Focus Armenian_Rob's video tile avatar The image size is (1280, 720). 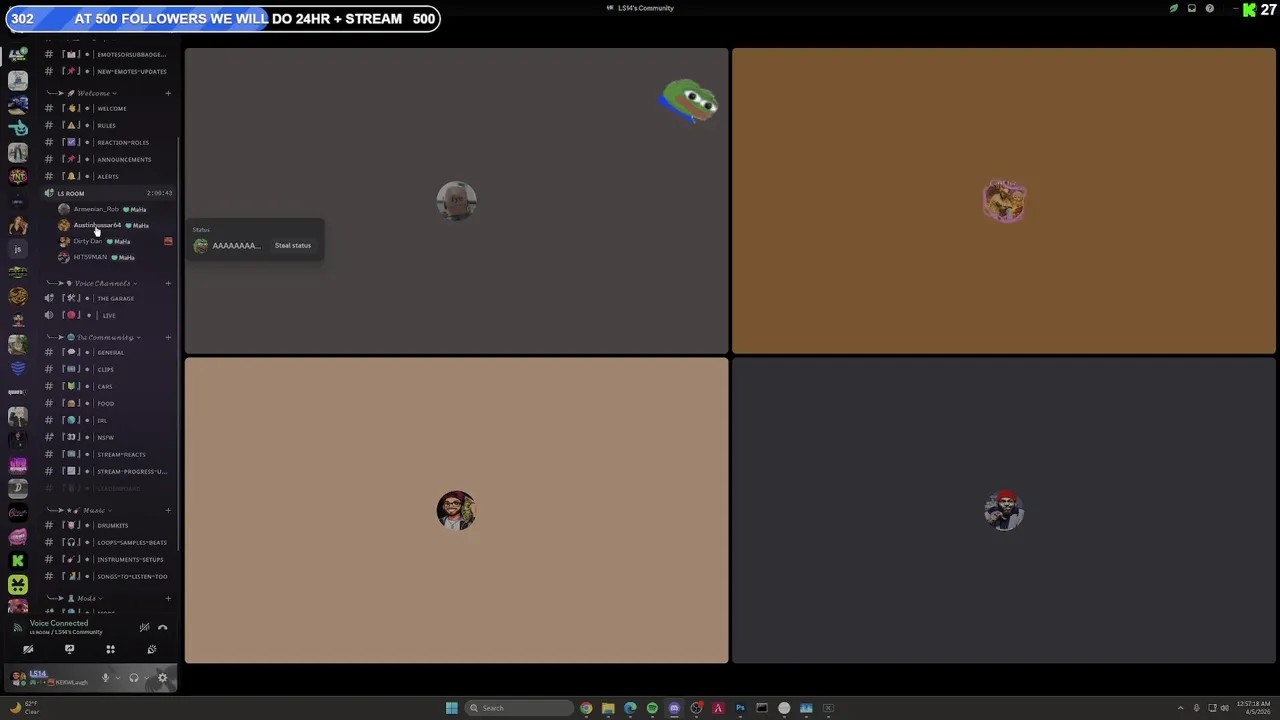click(456, 201)
